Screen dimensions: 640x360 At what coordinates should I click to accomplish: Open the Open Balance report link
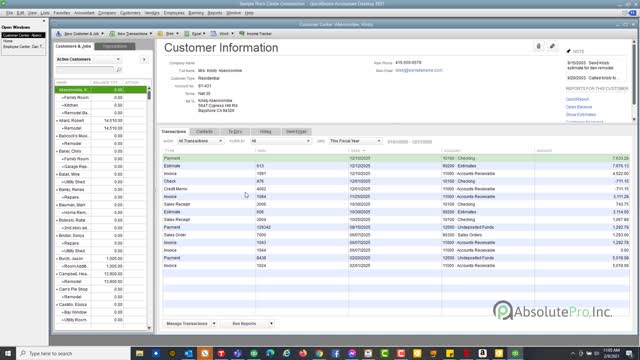pyautogui.click(x=579, y=107)
